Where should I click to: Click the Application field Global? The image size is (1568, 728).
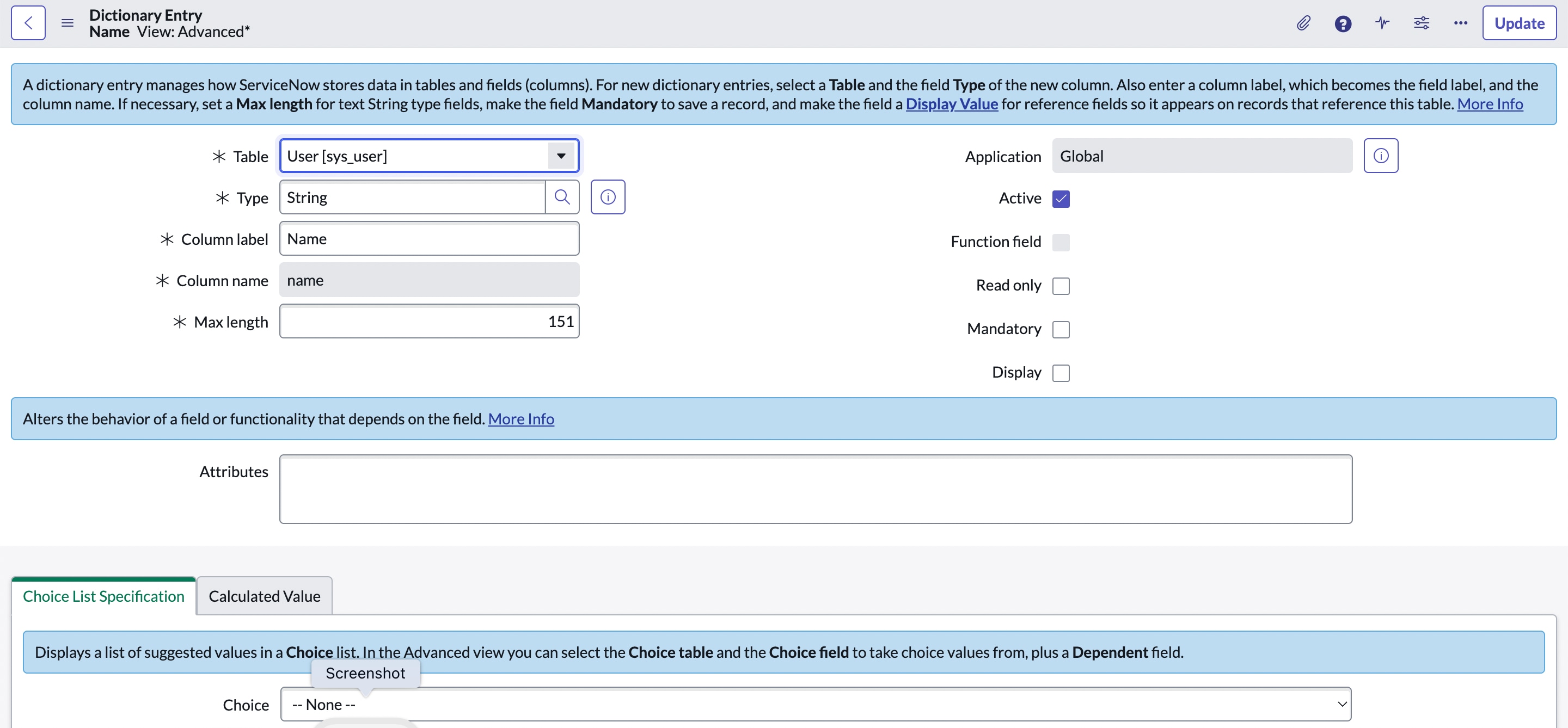[1202, 156]
